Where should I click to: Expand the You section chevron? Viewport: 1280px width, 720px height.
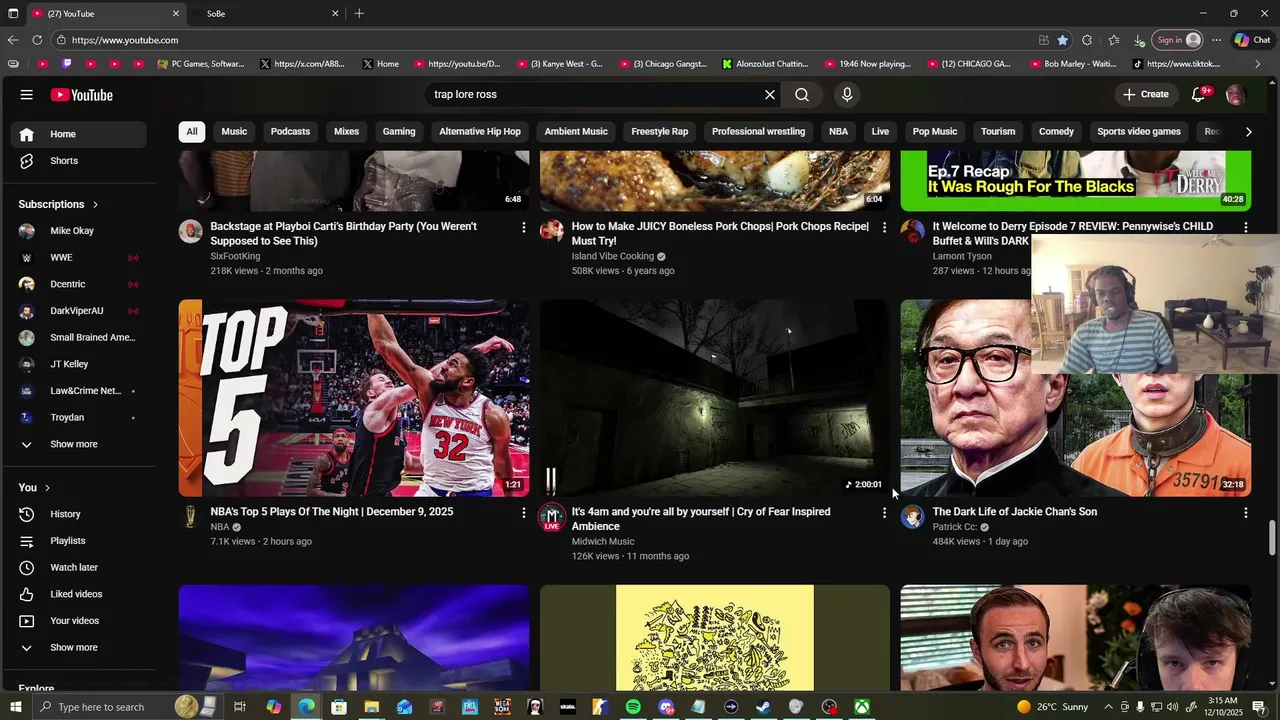click(x=48, y=488)
